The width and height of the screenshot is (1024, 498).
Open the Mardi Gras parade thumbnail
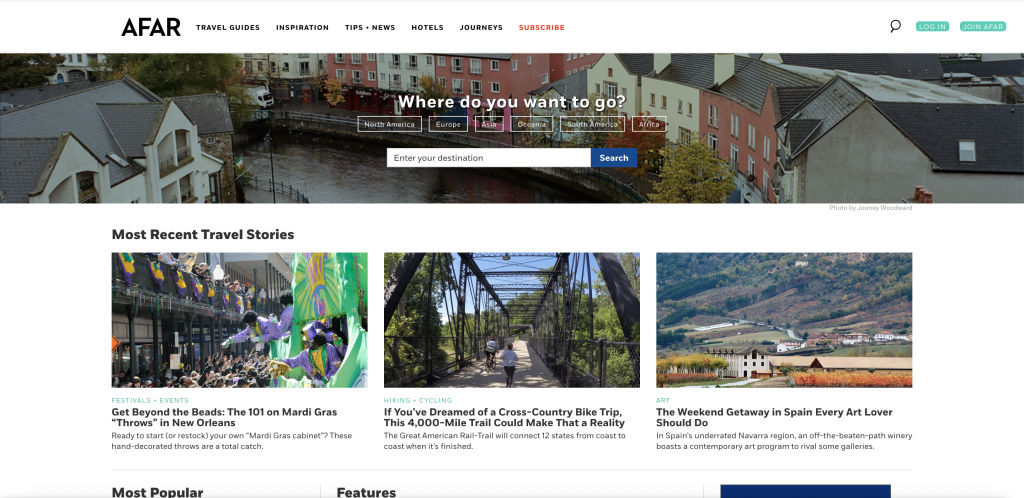click(240, 320)
